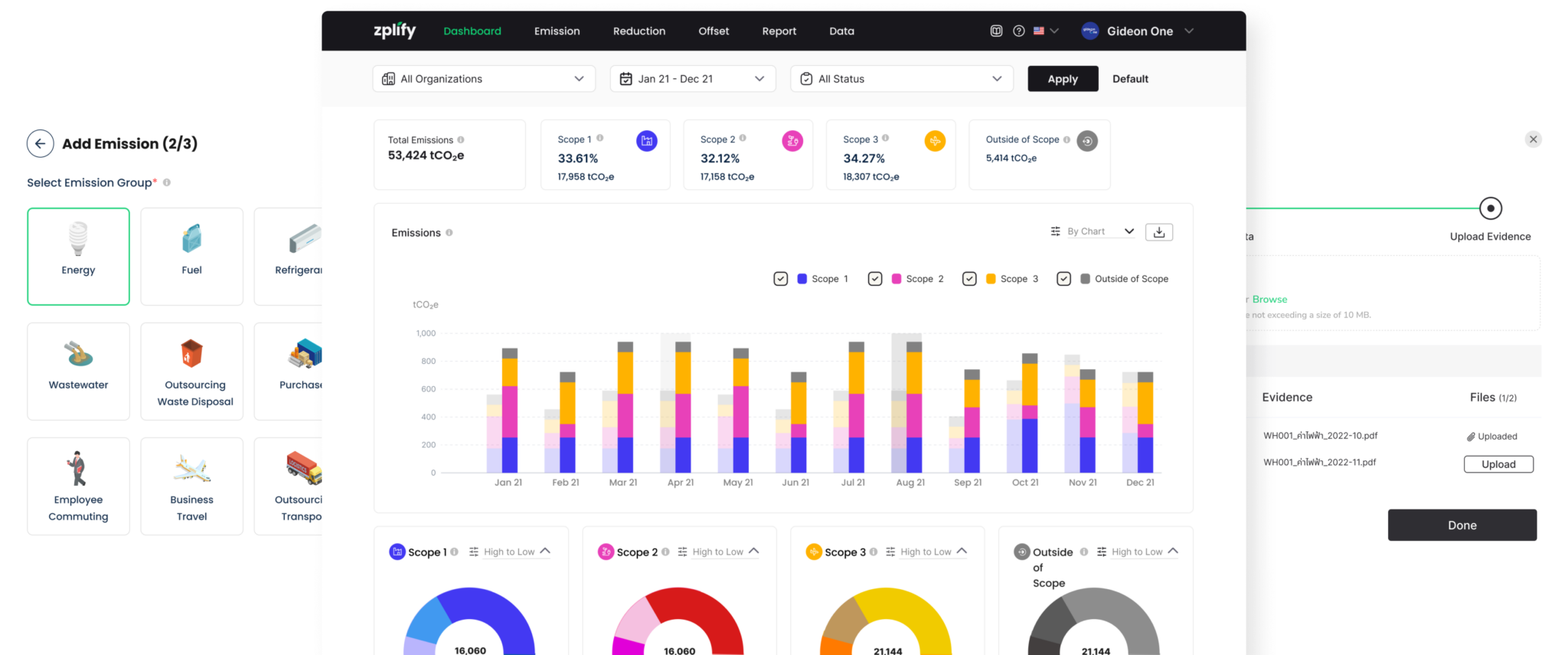Image resolution: width=1568 pixels, height=655 pixels.
Task: Click the Uploaded status of 2022-10.pdf
Action: 1492,437
